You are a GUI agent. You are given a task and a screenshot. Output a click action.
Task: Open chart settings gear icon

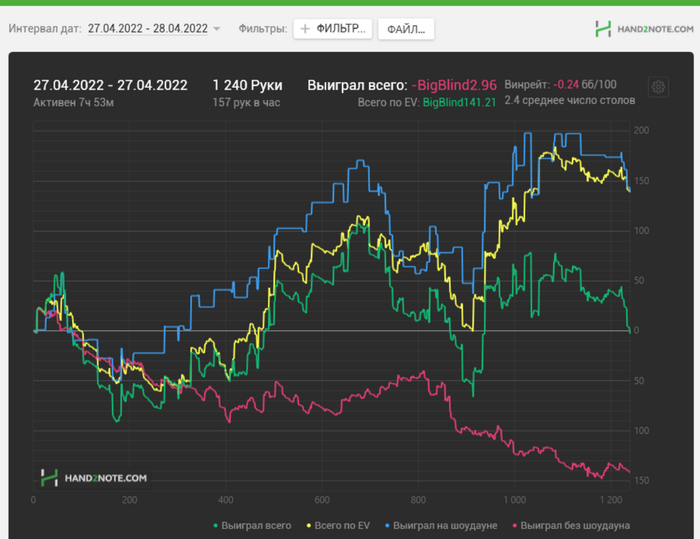(658, 87)
